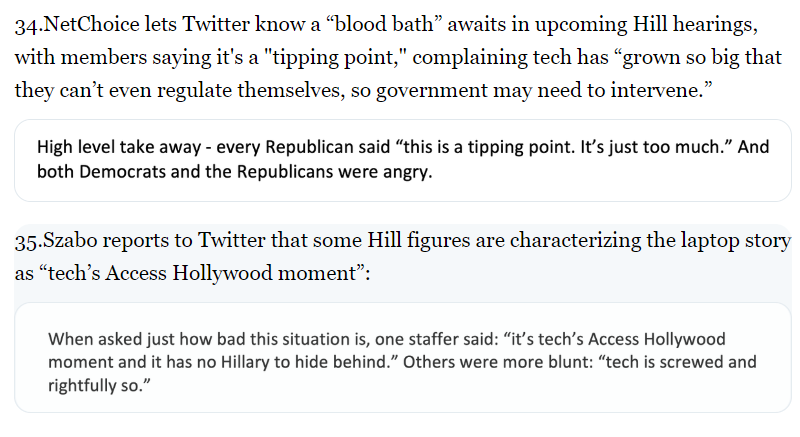Click "tech's Access Hollywood moment" in paragraph 35
Screen dimensions: 800x437
pyautogui.click(x=195, y=273)
